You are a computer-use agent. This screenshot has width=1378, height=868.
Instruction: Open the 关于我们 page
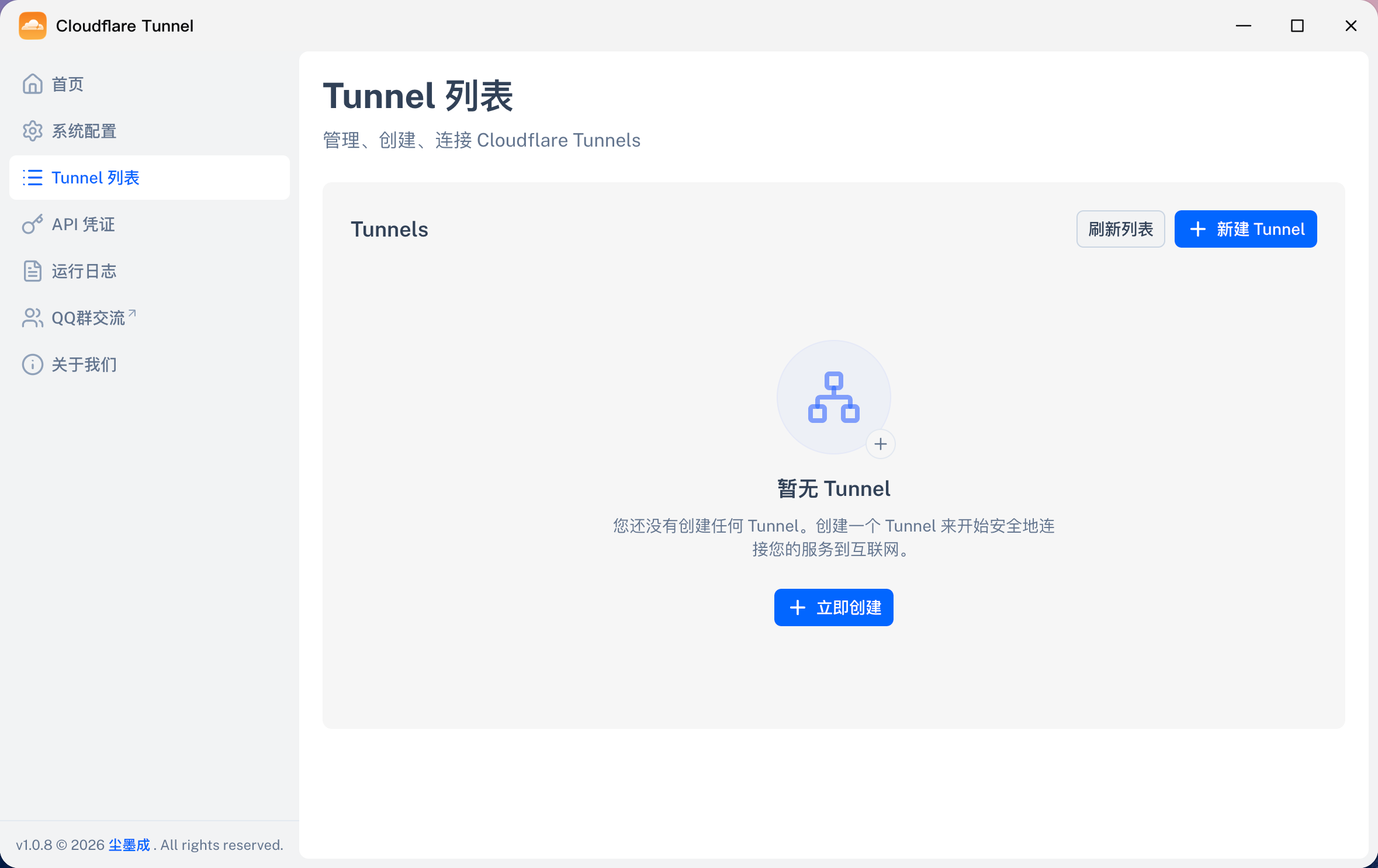tap(150, 364)
